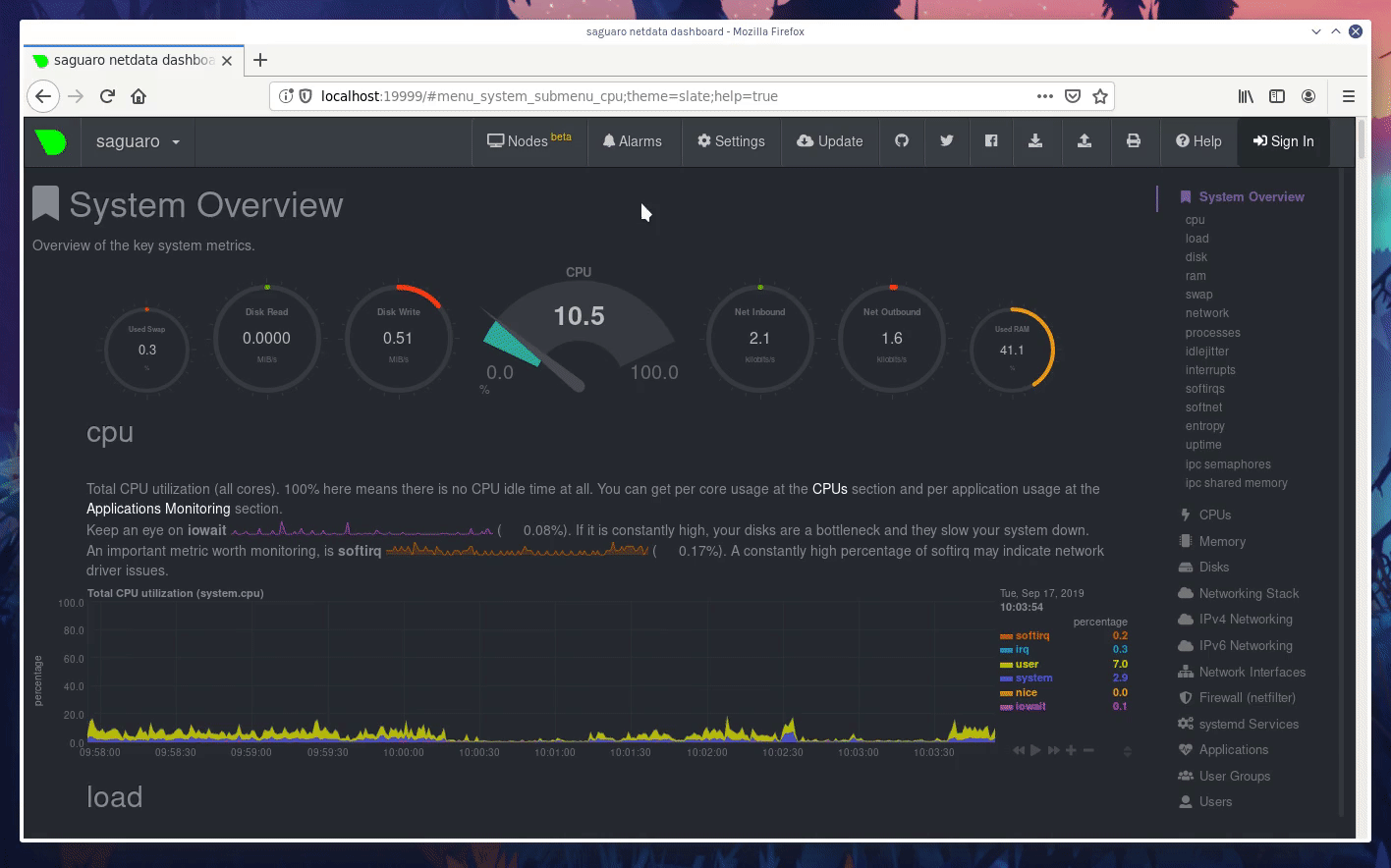Reload the page in Firefox

pyautogui.click(x=107, y=96)
